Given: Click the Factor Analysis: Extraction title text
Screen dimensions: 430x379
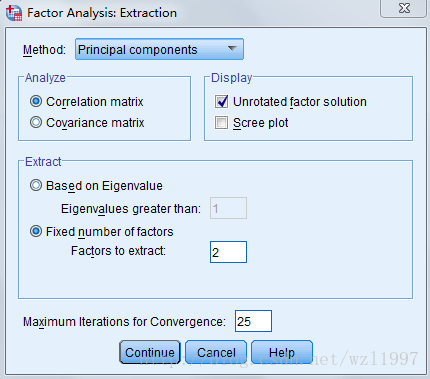Looking at the screenshot, I should pyautogui.click(x=102, y=13).
